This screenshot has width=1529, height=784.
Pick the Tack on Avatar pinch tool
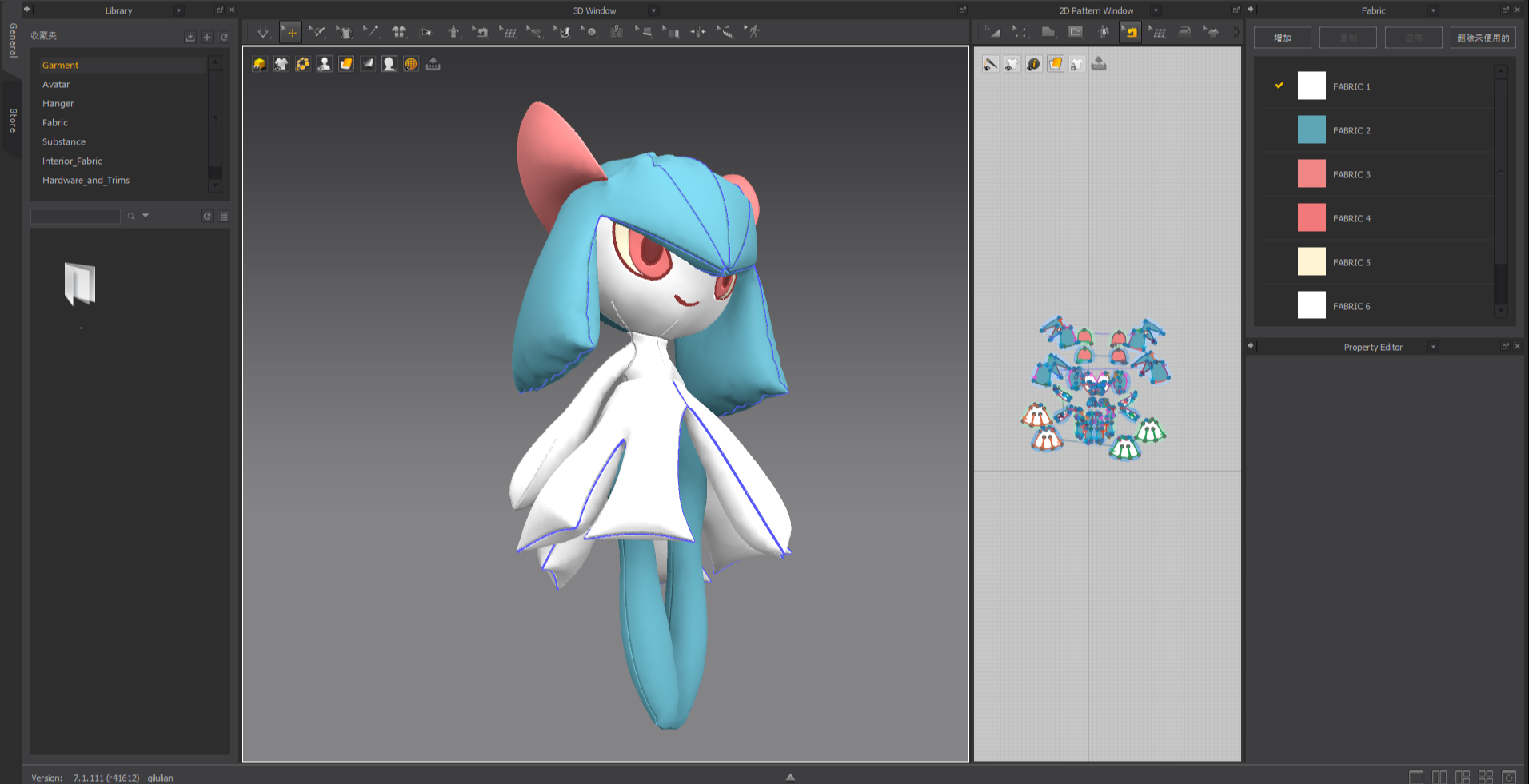[698, 32]
